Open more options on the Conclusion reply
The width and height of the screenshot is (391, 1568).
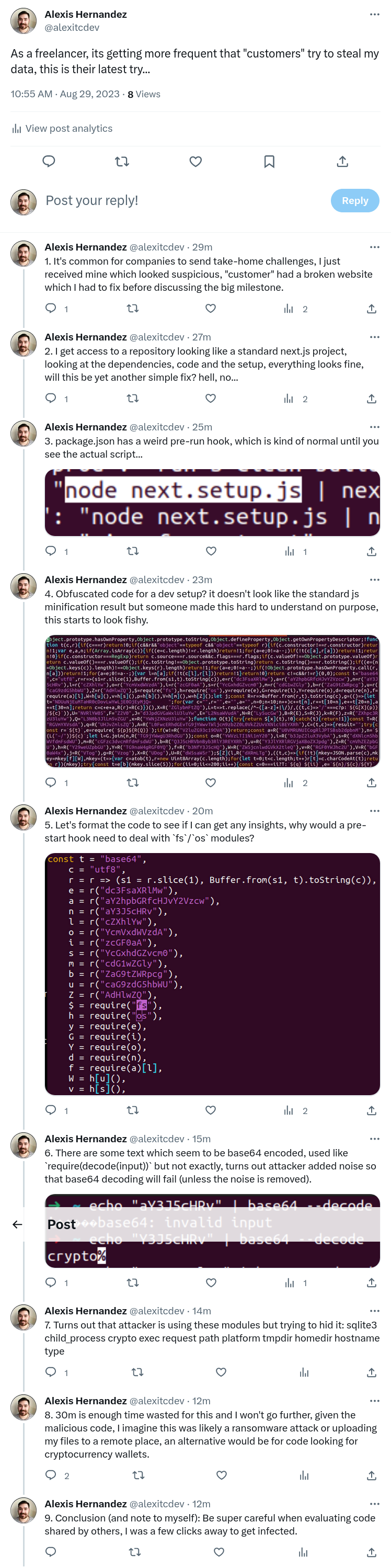coord(374,1504)
